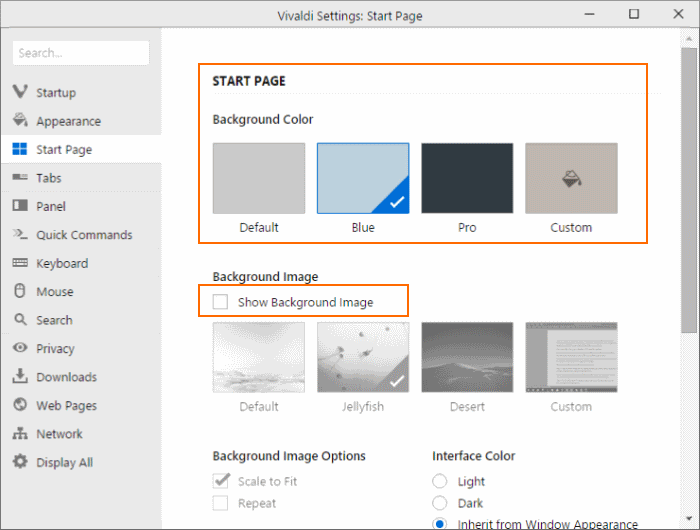Click the settings Search input field
The width and height of the screenshot is (700, 530).
(x=81, y=53)
